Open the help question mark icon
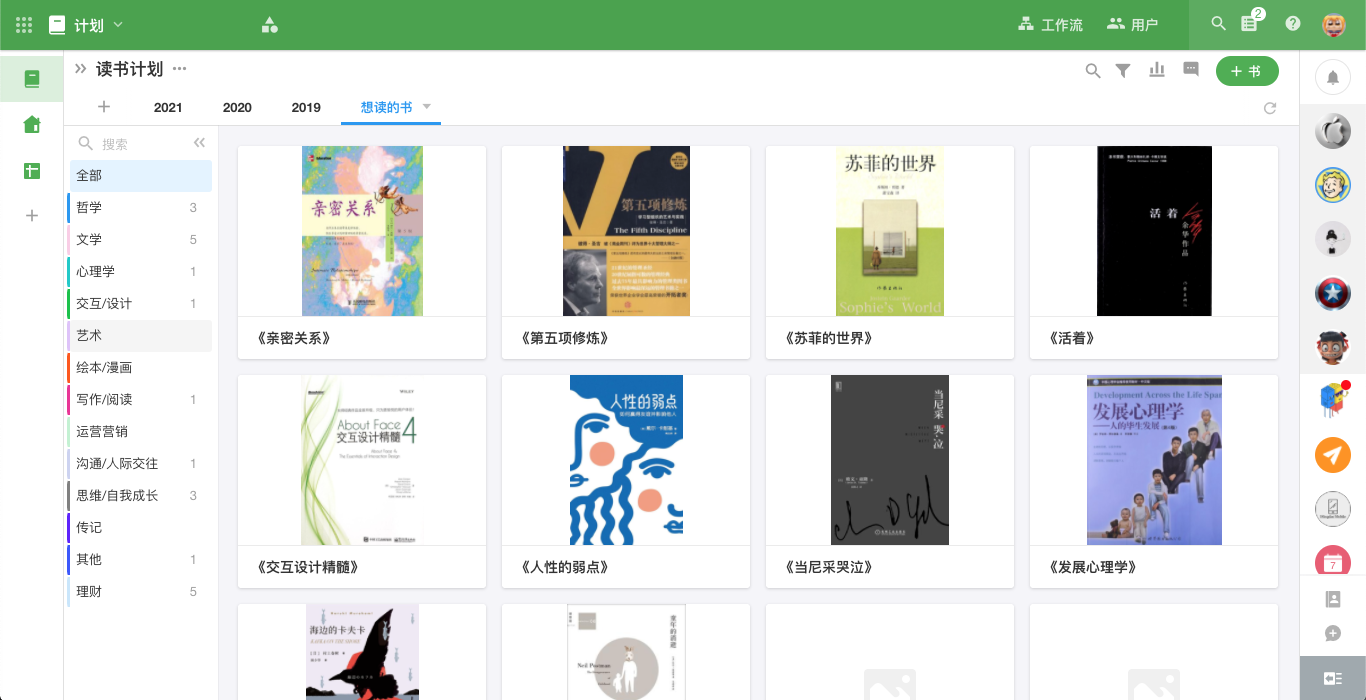The height and width of the screenshot is (700, 1366). pos(1293,23)
